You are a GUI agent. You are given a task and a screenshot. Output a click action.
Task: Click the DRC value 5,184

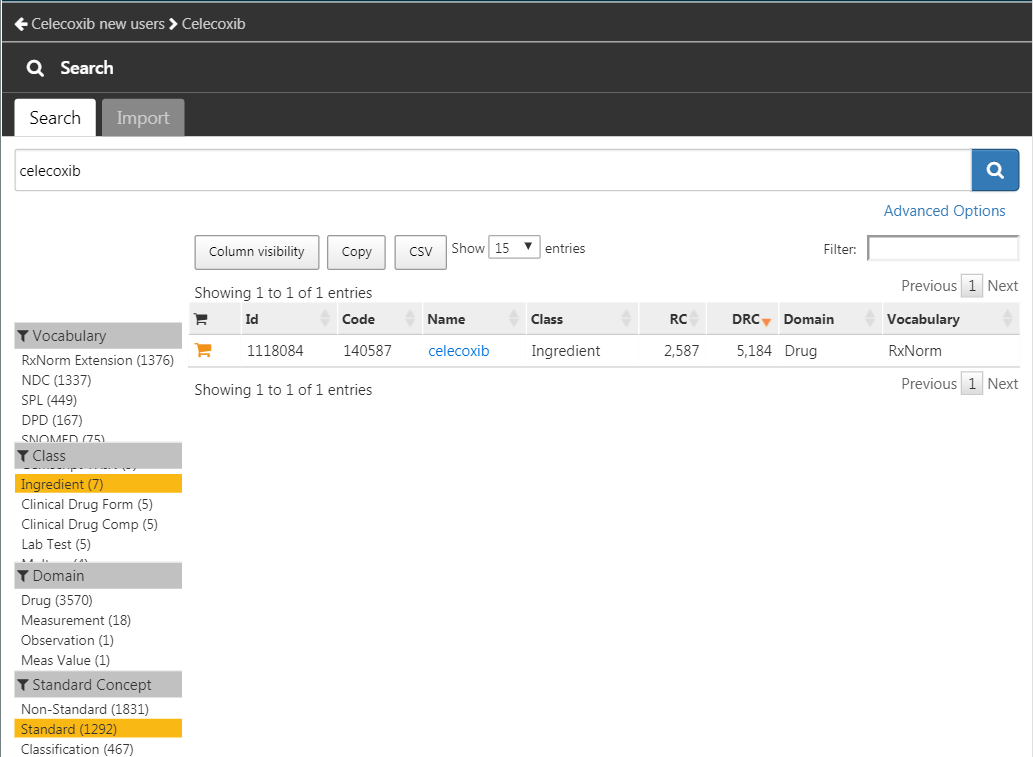[x=754, y=351]
